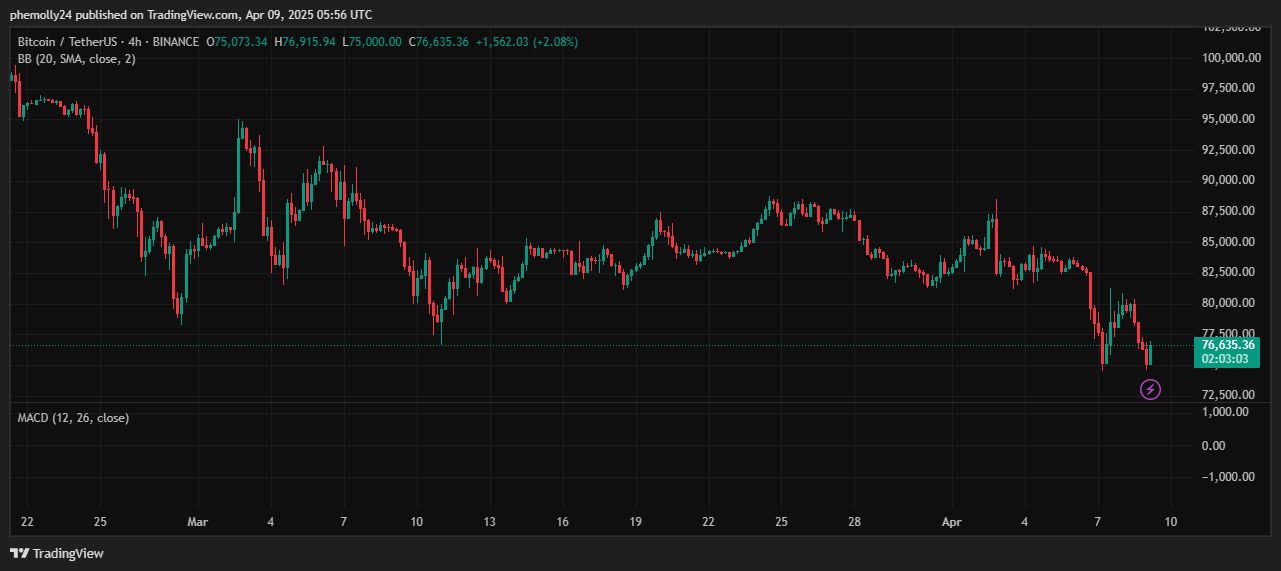Click the Bitcoin / TetherUS symbol title
1281x571 pixels.
pos(64,42)
